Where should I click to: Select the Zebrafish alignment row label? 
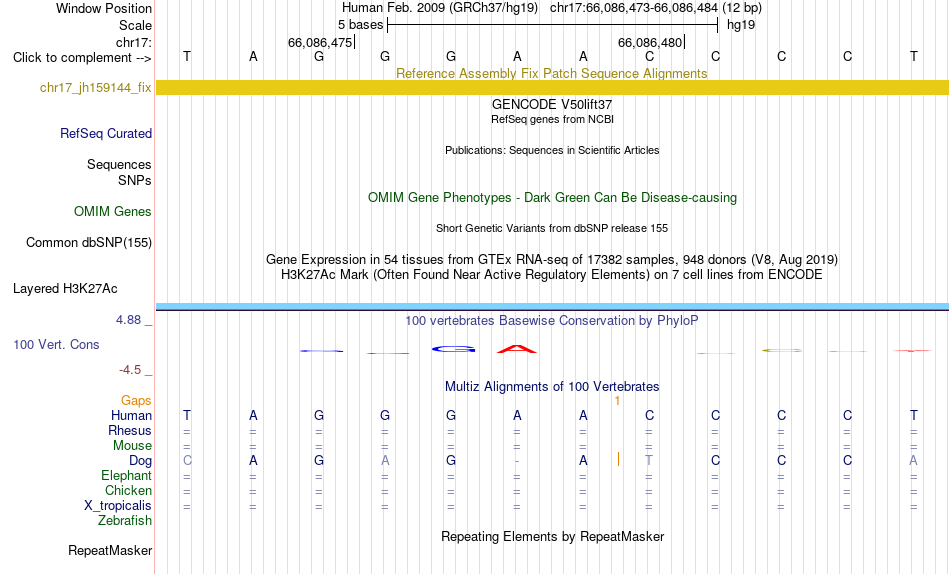(x=125, y=521)
